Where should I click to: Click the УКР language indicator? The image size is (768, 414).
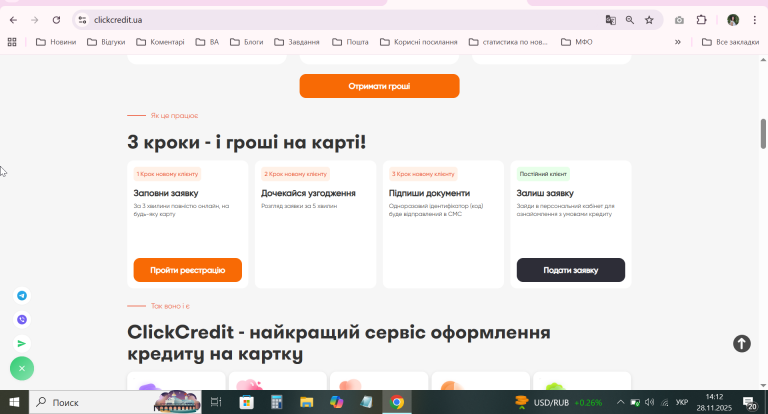point(682,402)
